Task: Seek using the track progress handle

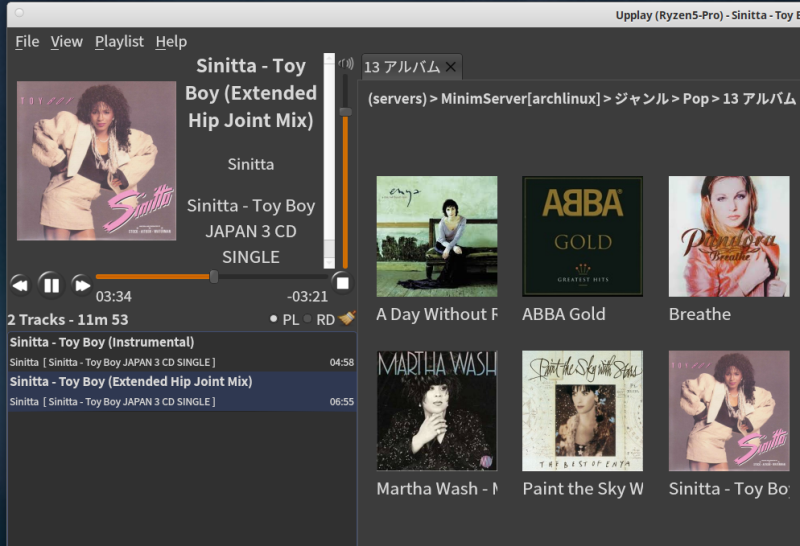Action: tap(214, 277)
